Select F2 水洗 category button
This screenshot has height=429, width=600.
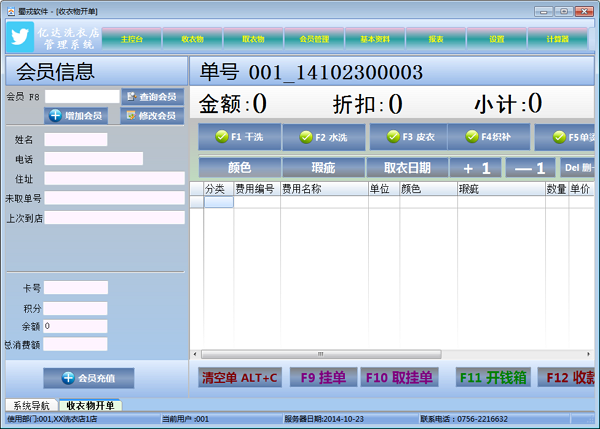[x=324, y=137]
